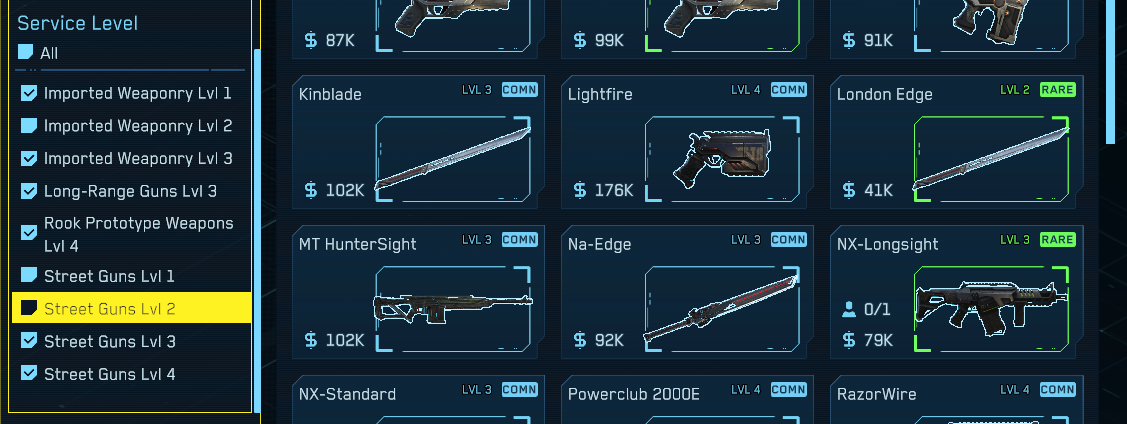Click the dollar icon on Kinblade card
The height and width of the screenshot is (424, 1127).
[310, 190]
